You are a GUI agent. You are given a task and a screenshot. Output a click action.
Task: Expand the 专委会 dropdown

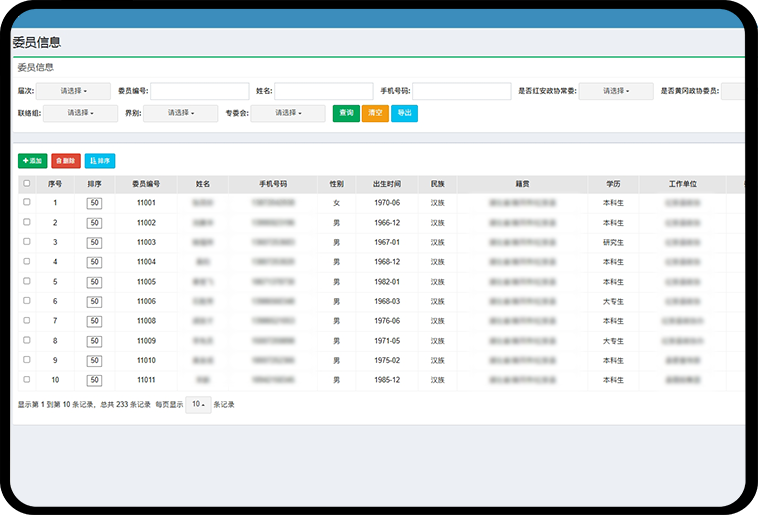[x=288, y=113]
